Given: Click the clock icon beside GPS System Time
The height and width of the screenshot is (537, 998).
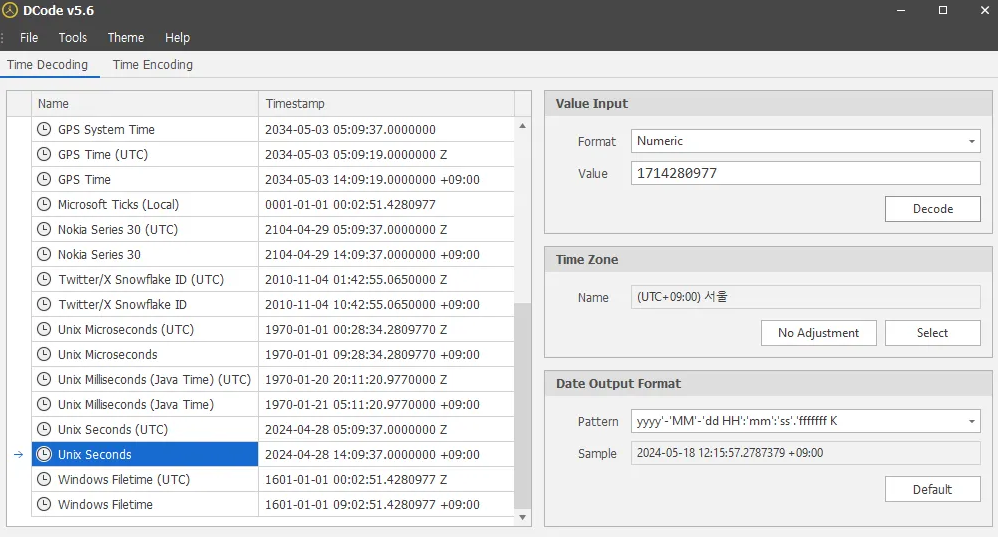Looking at the screenshot, I should pos(44,129).
